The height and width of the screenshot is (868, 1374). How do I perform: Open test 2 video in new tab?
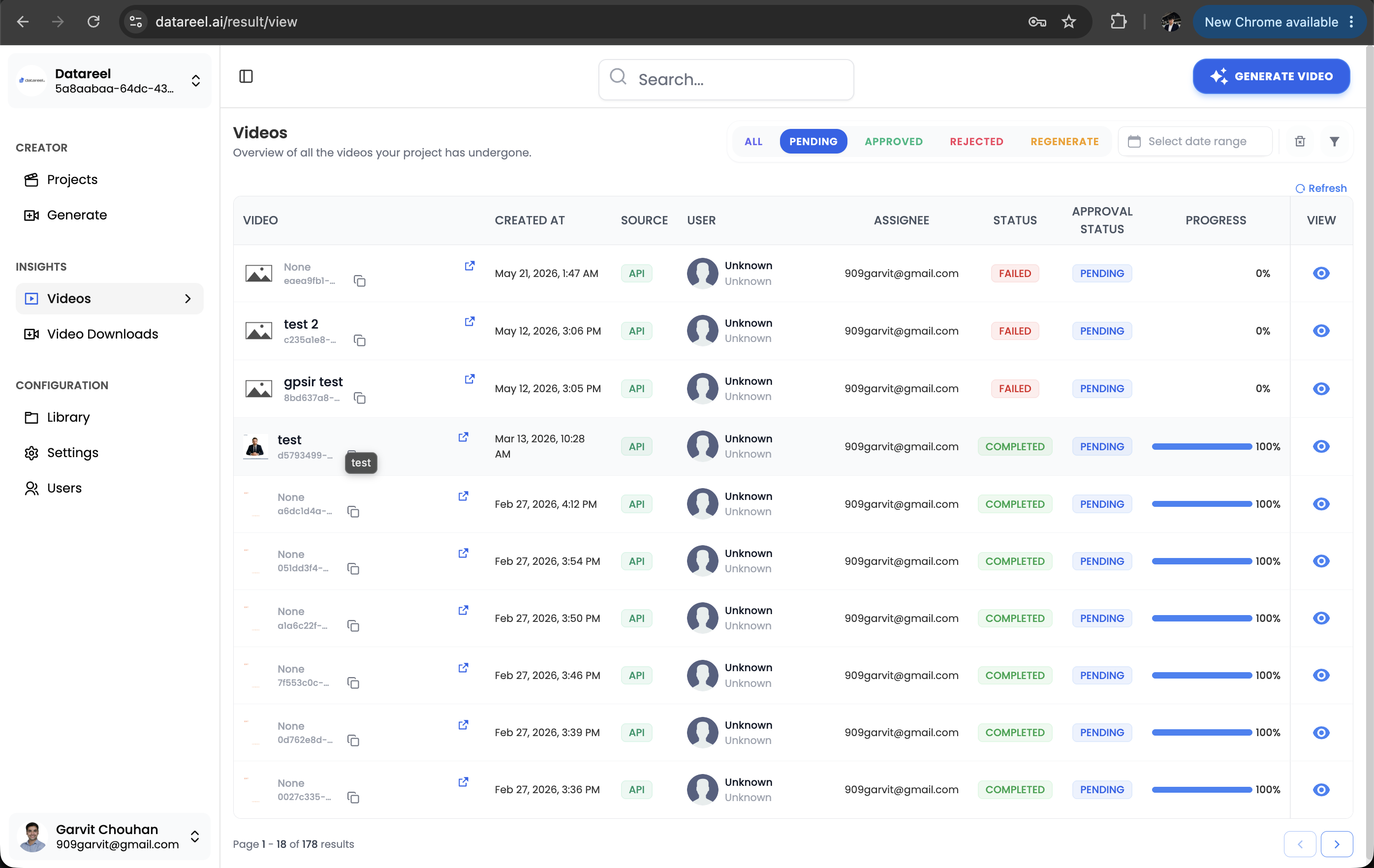pyautogui.click(x=469, y=321)
